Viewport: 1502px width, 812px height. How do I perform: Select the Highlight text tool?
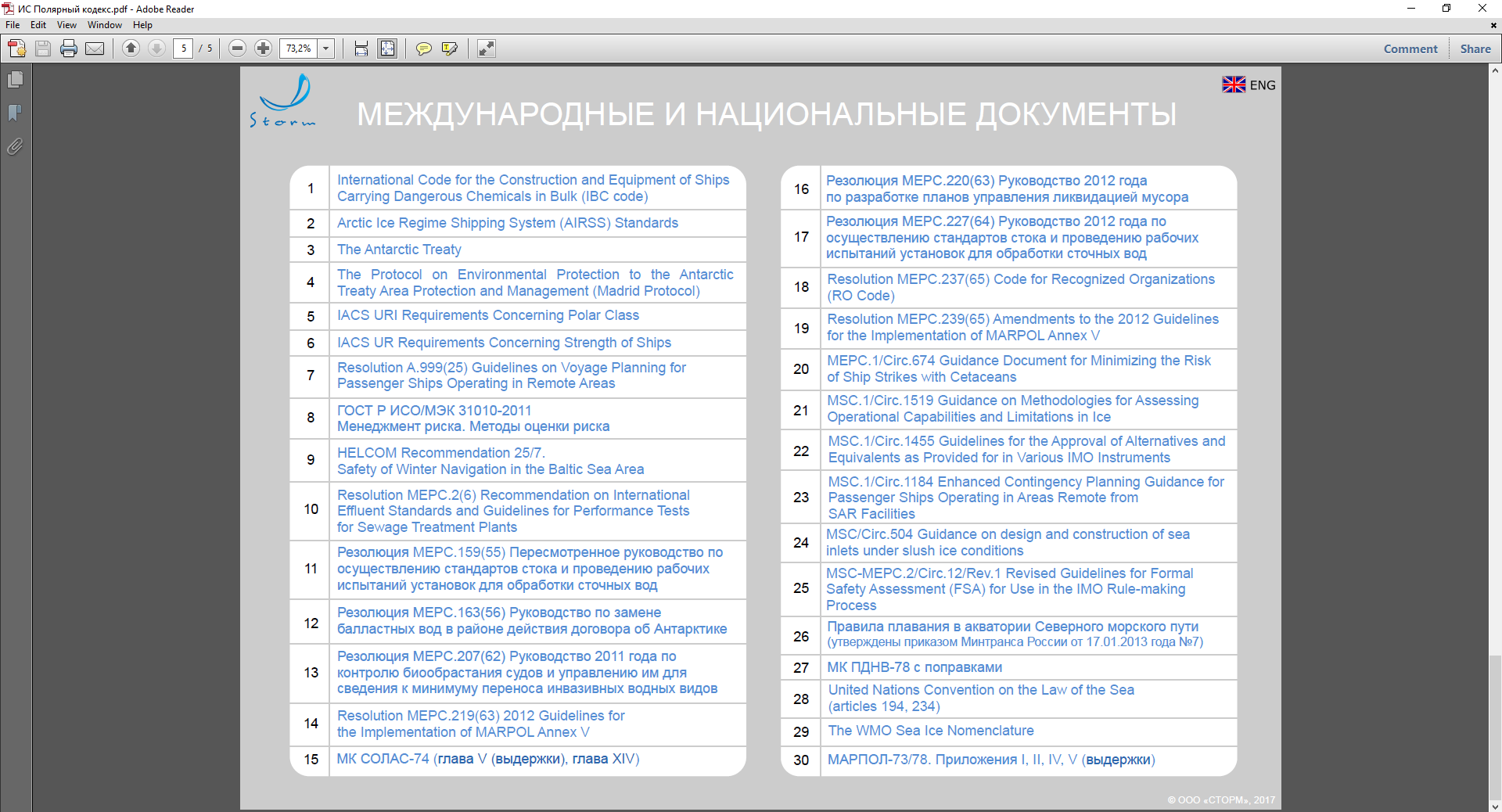[x=450, y=49]
